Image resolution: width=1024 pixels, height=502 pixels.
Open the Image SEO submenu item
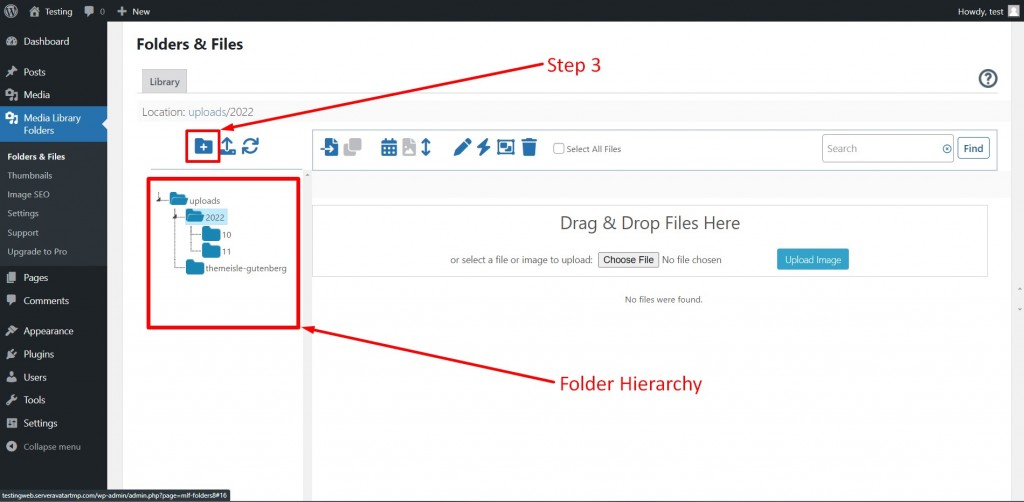[28, 195]
